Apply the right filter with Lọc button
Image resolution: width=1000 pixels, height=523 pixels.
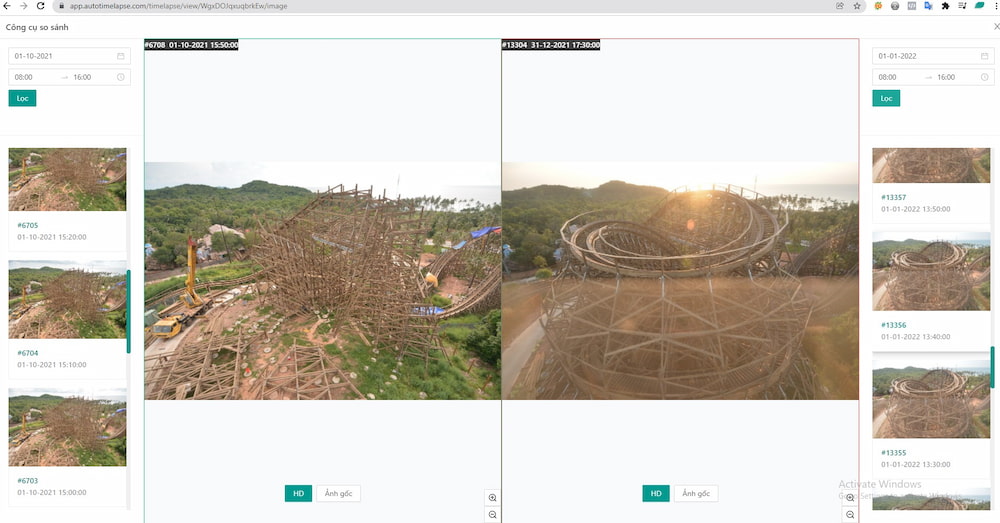(x=886, y=98)
